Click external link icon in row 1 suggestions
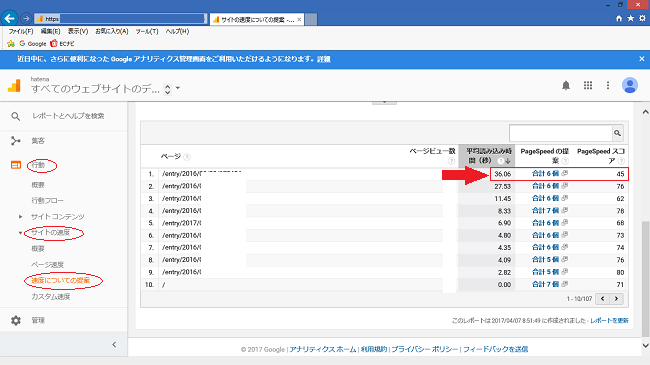 click(x=564, y=173)
